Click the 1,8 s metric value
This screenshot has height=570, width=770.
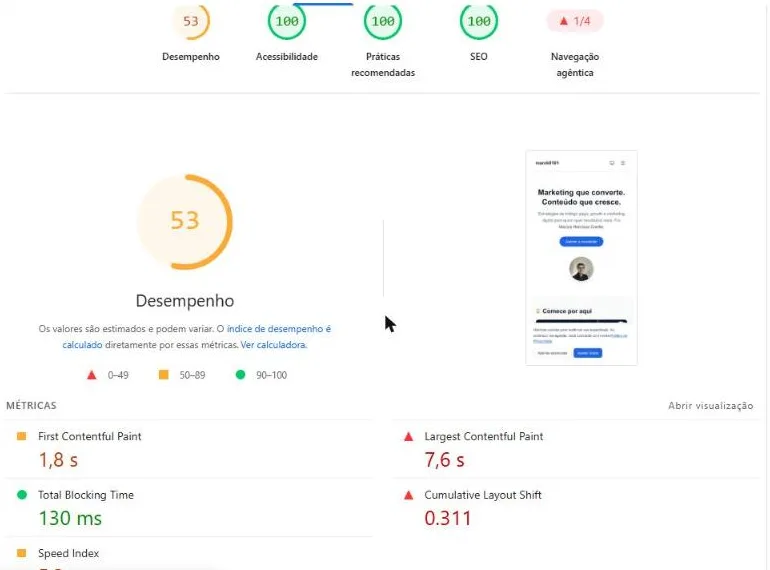click(x=58, y=460)
